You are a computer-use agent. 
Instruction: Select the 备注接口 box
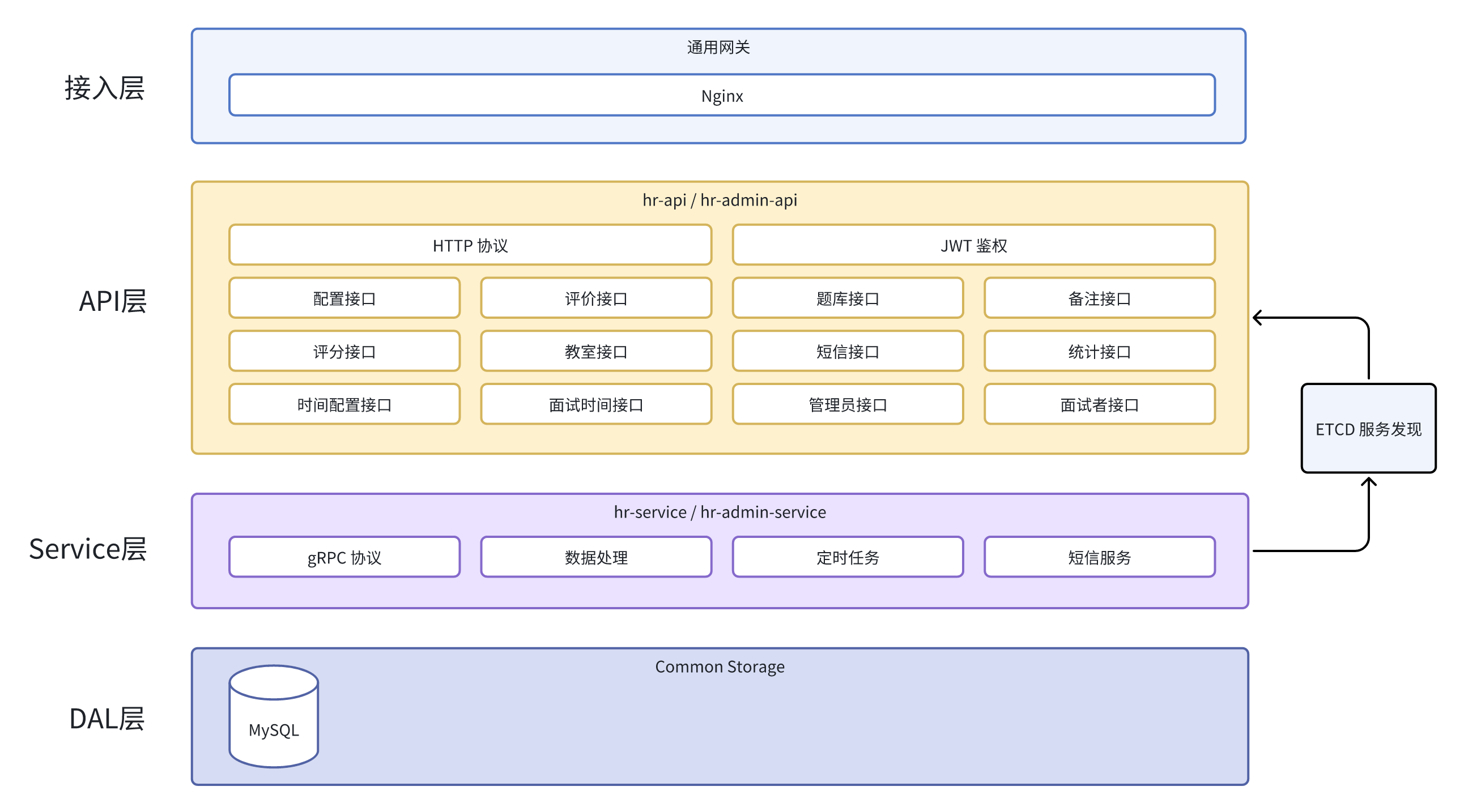tap(1100, 298)
